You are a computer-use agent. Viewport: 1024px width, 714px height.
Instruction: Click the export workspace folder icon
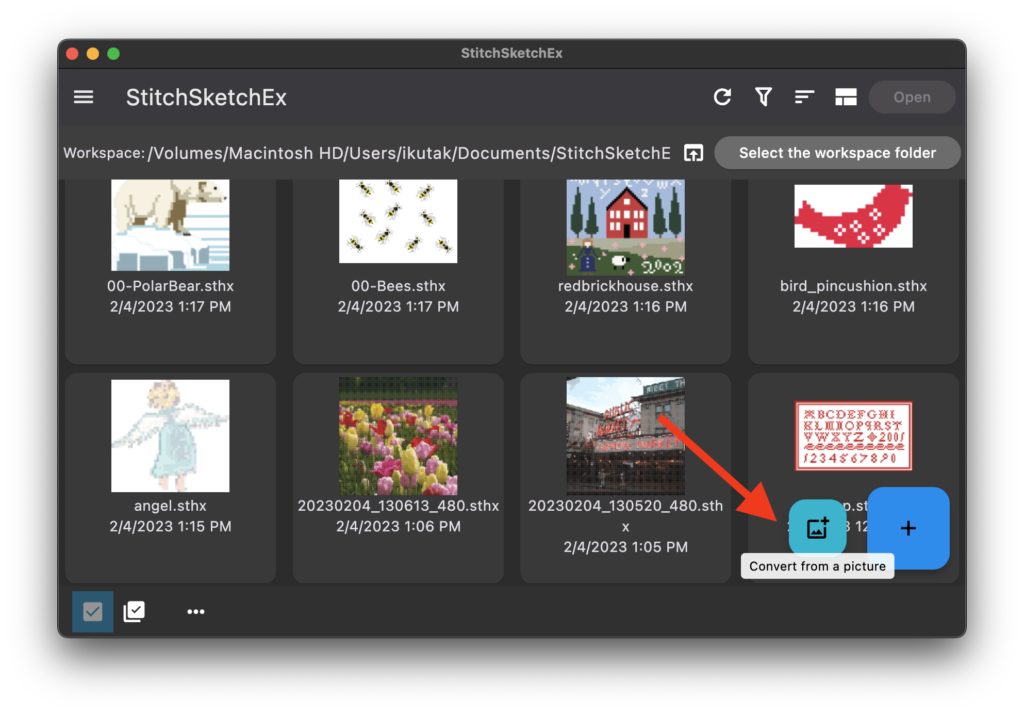point(693,153)
